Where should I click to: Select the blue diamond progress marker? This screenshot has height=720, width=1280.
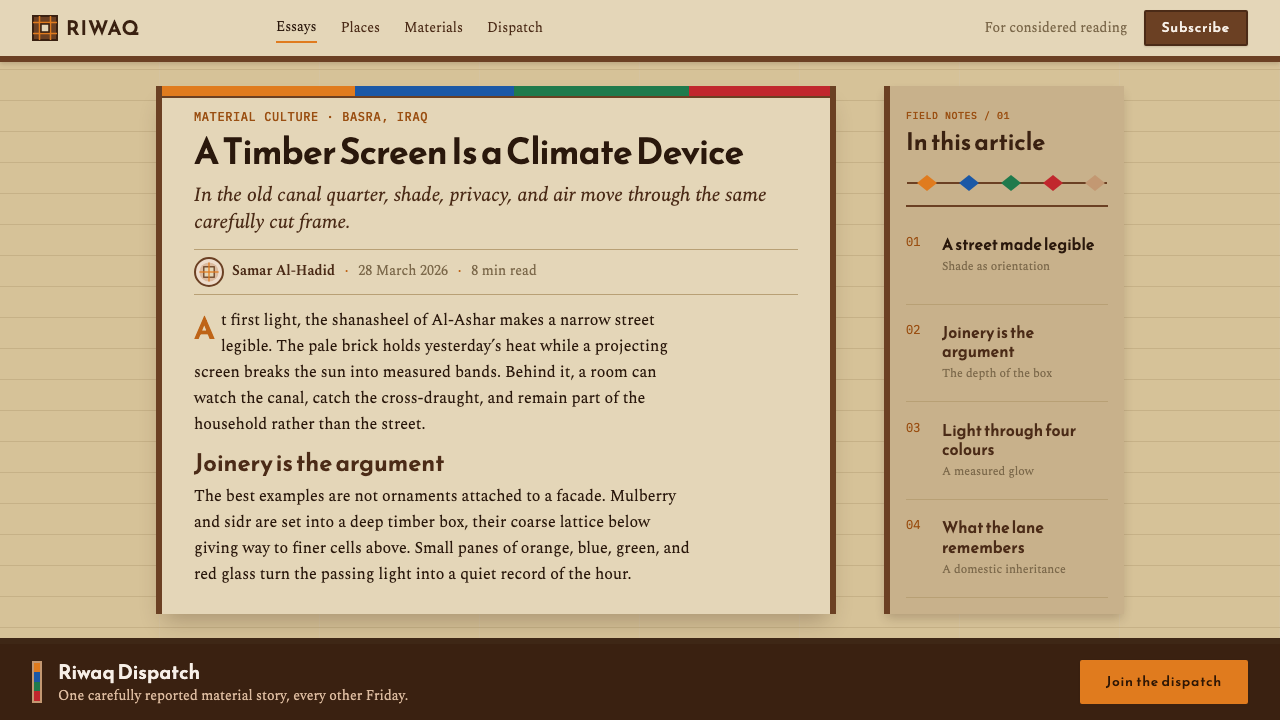tap(969, 183)
